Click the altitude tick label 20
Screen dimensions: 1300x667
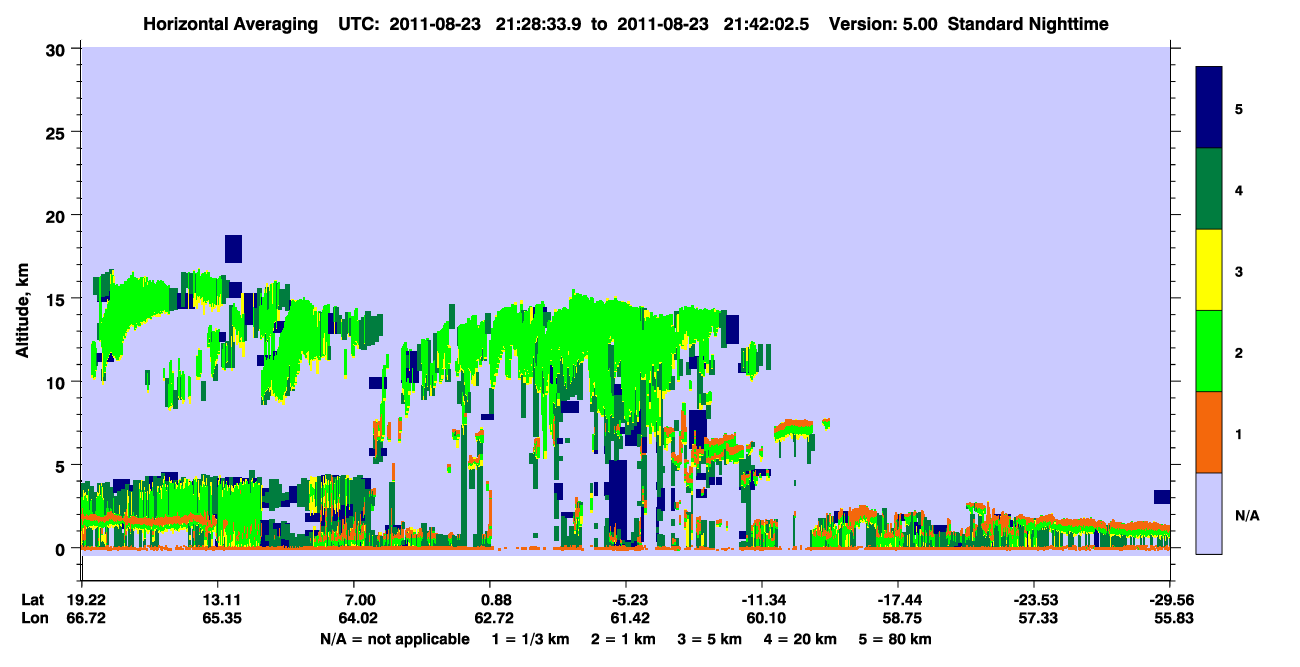click(56, 215)
